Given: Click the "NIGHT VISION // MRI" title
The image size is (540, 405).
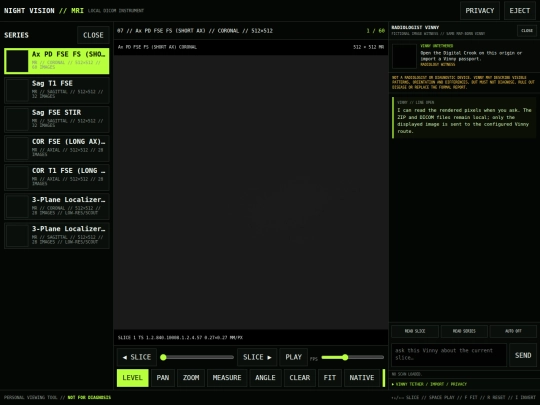Looking at the screenshot, I should tap(44, 11).
